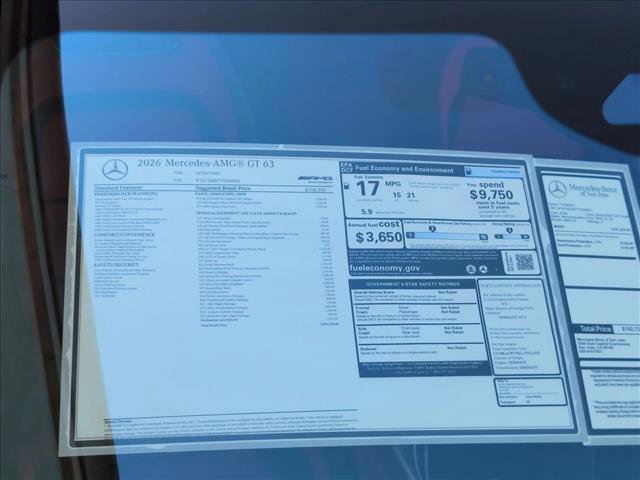The height and width of the screenshot is (480, 640).
Task: Click the '$9,750' five-year fuel cost figure
Action: click(491, 195)
